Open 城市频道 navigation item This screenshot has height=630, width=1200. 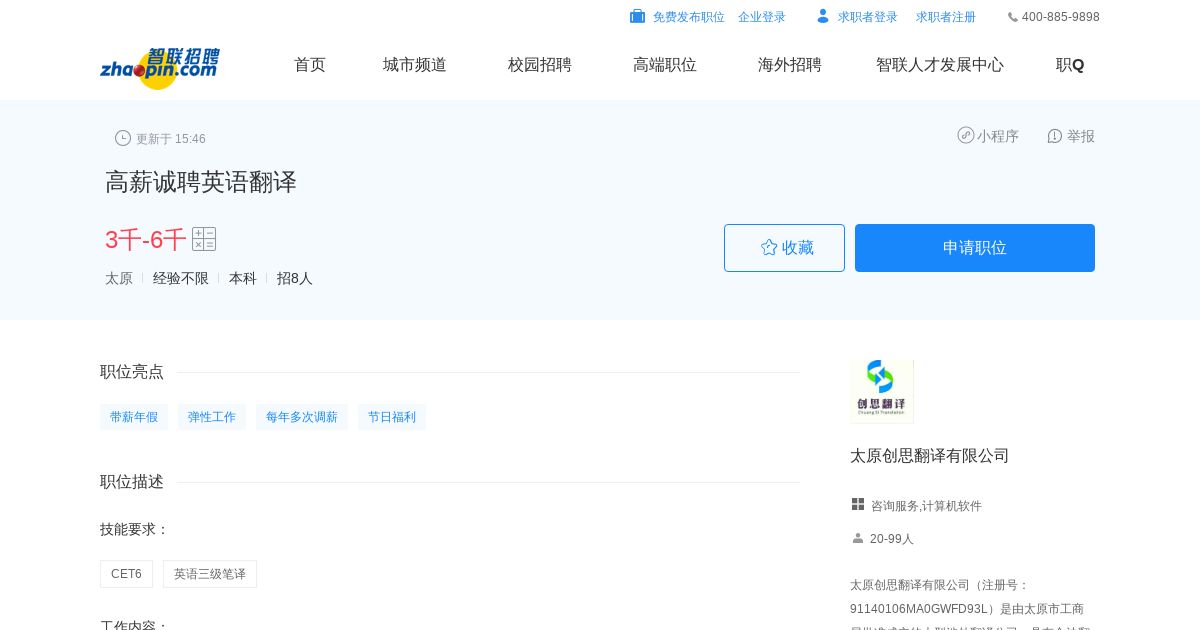coord(415,65)
